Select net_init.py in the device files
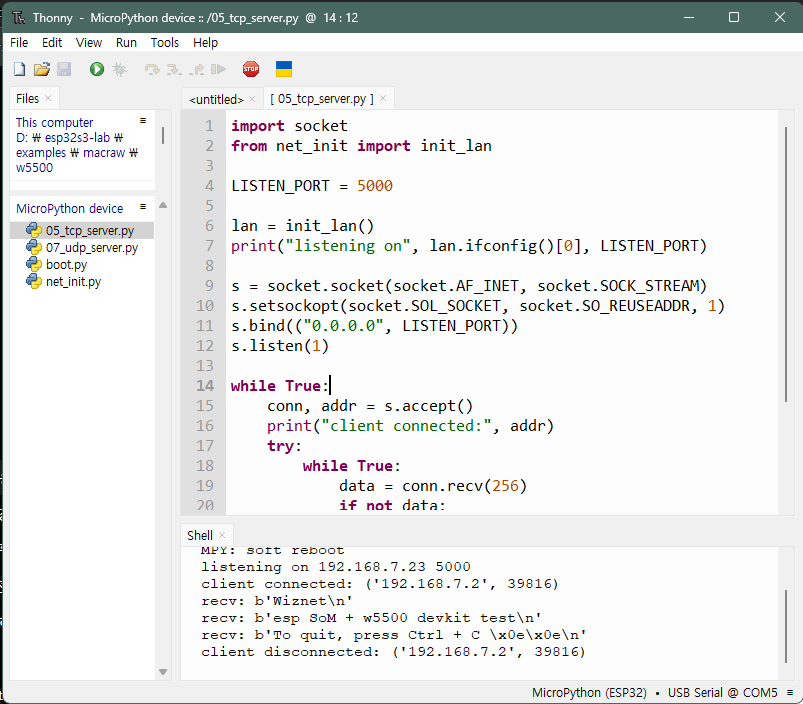Image resolution: width=803 pixels, height=704 pixels. click(x=73, y=282)
